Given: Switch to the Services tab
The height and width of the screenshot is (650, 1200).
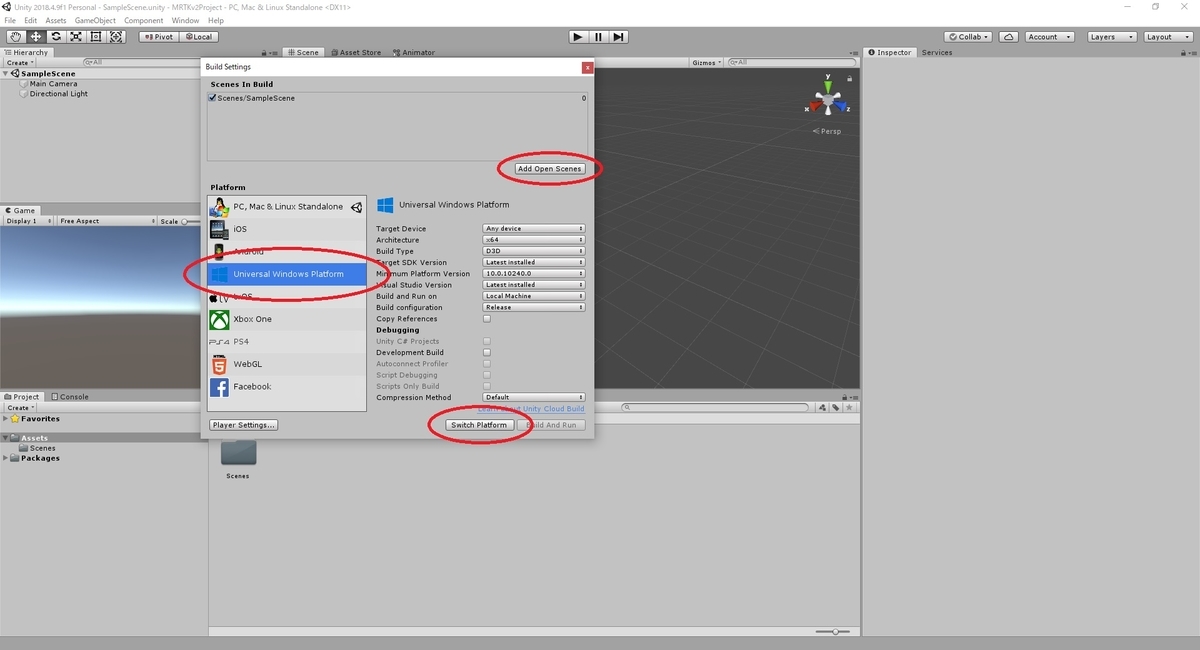Looking at the screenshot, I should click(937, 52).
